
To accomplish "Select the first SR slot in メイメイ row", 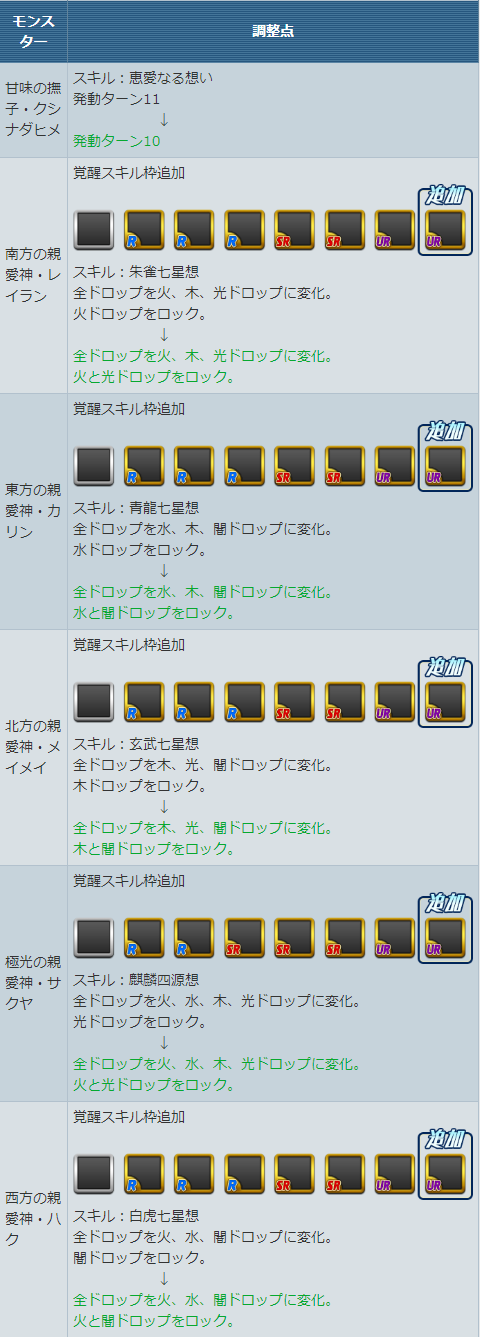I will pos(294,701).
